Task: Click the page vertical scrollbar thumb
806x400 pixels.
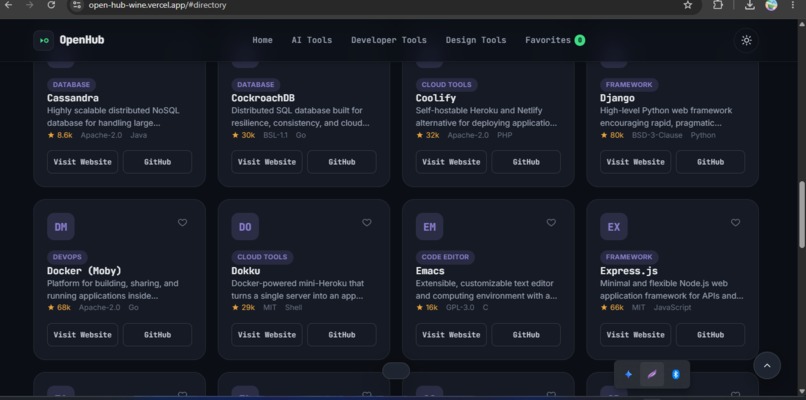Action: (801, 215)
